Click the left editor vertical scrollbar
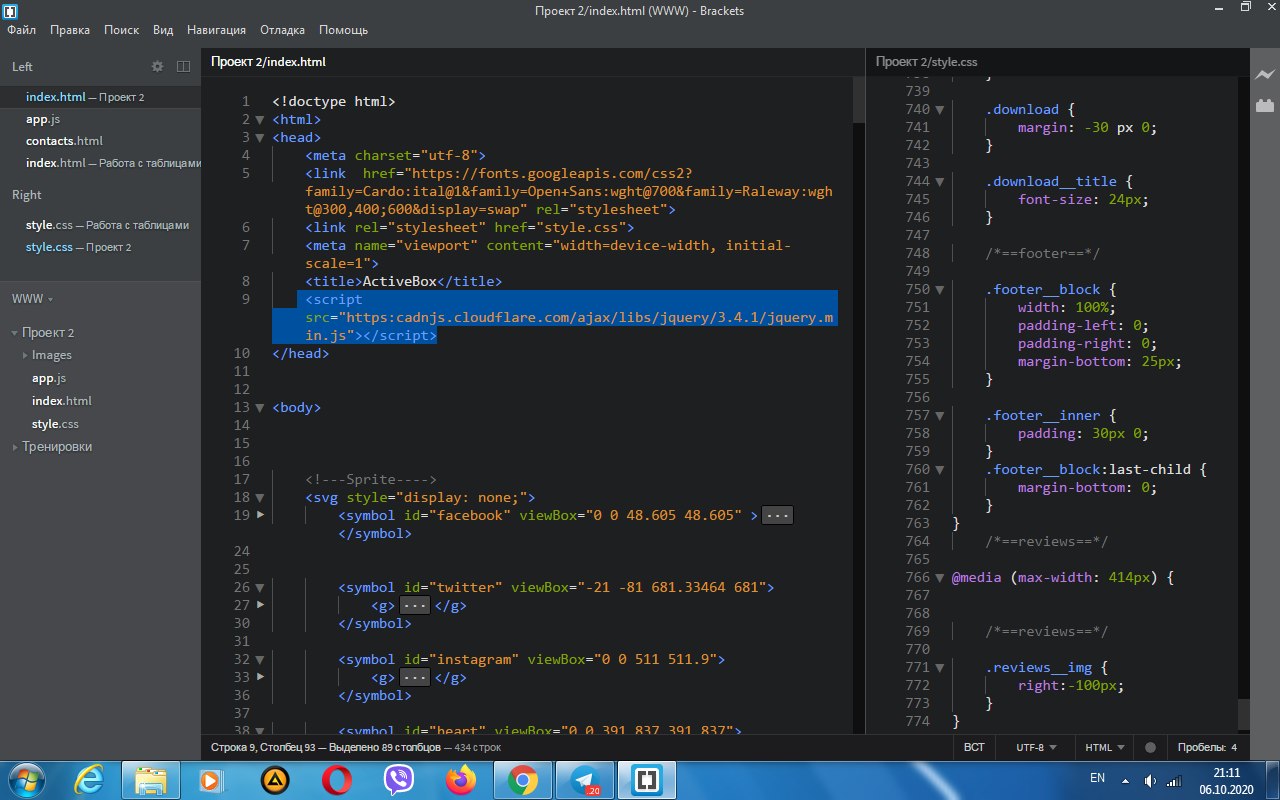Image resolution: width=1280 pixels, height=800 pixels. pos(859,100)
